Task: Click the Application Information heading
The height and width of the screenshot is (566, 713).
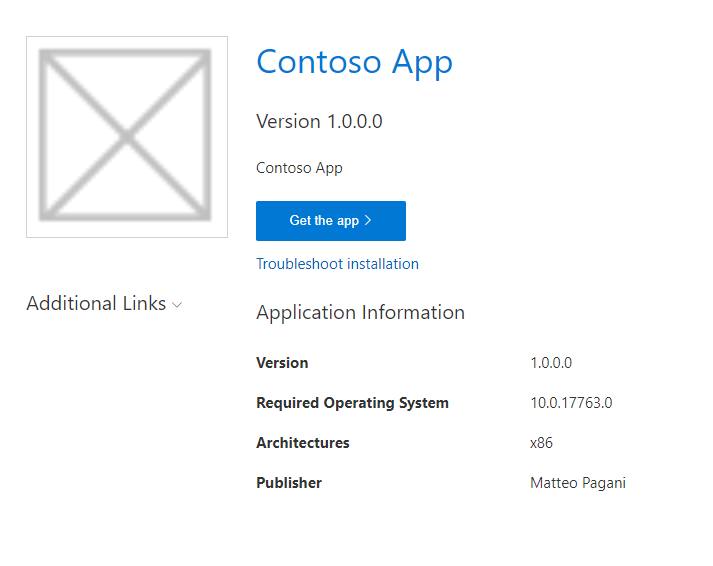Action: point(360,312)
